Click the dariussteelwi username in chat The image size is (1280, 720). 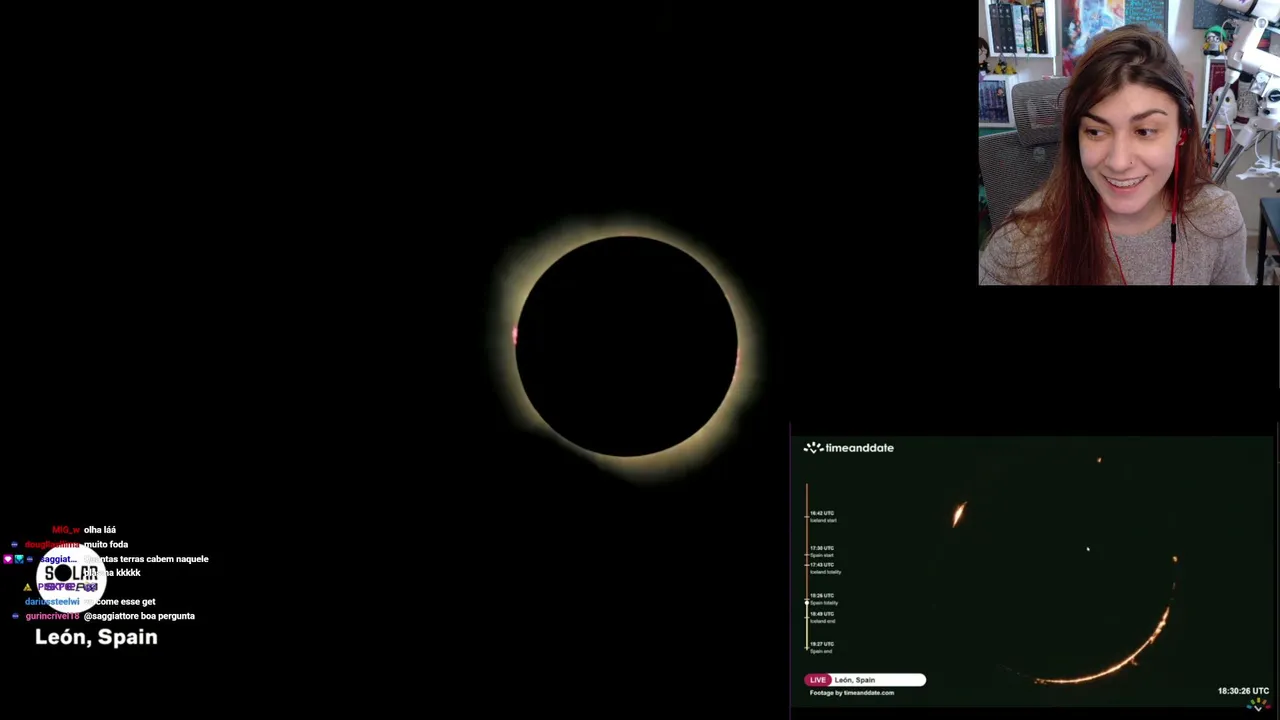pos(52,602)
